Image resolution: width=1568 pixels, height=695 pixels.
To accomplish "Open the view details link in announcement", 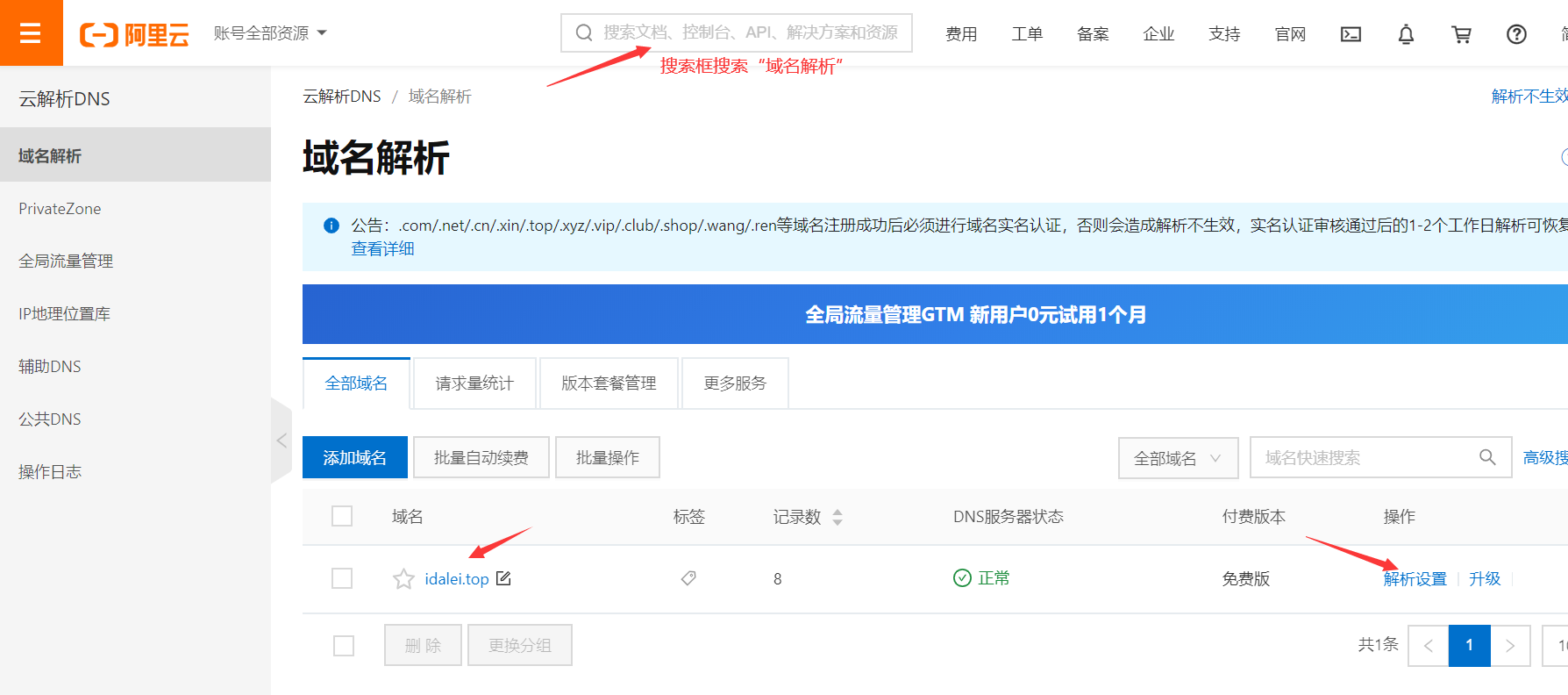I will coord(383,249).
